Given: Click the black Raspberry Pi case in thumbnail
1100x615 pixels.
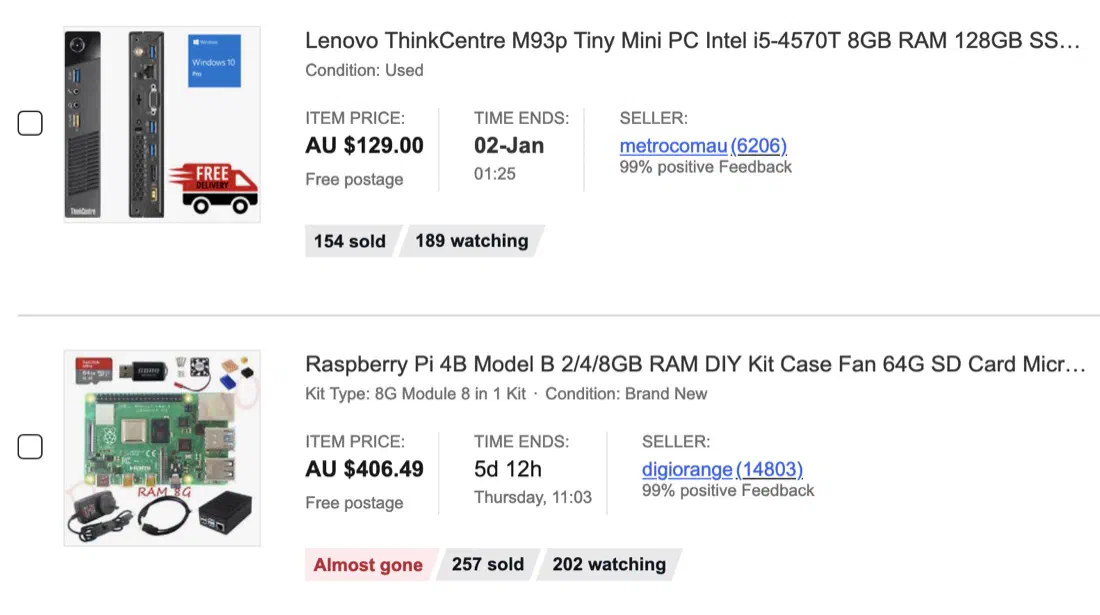Looking at the screenshot, I should pos(224,514).
